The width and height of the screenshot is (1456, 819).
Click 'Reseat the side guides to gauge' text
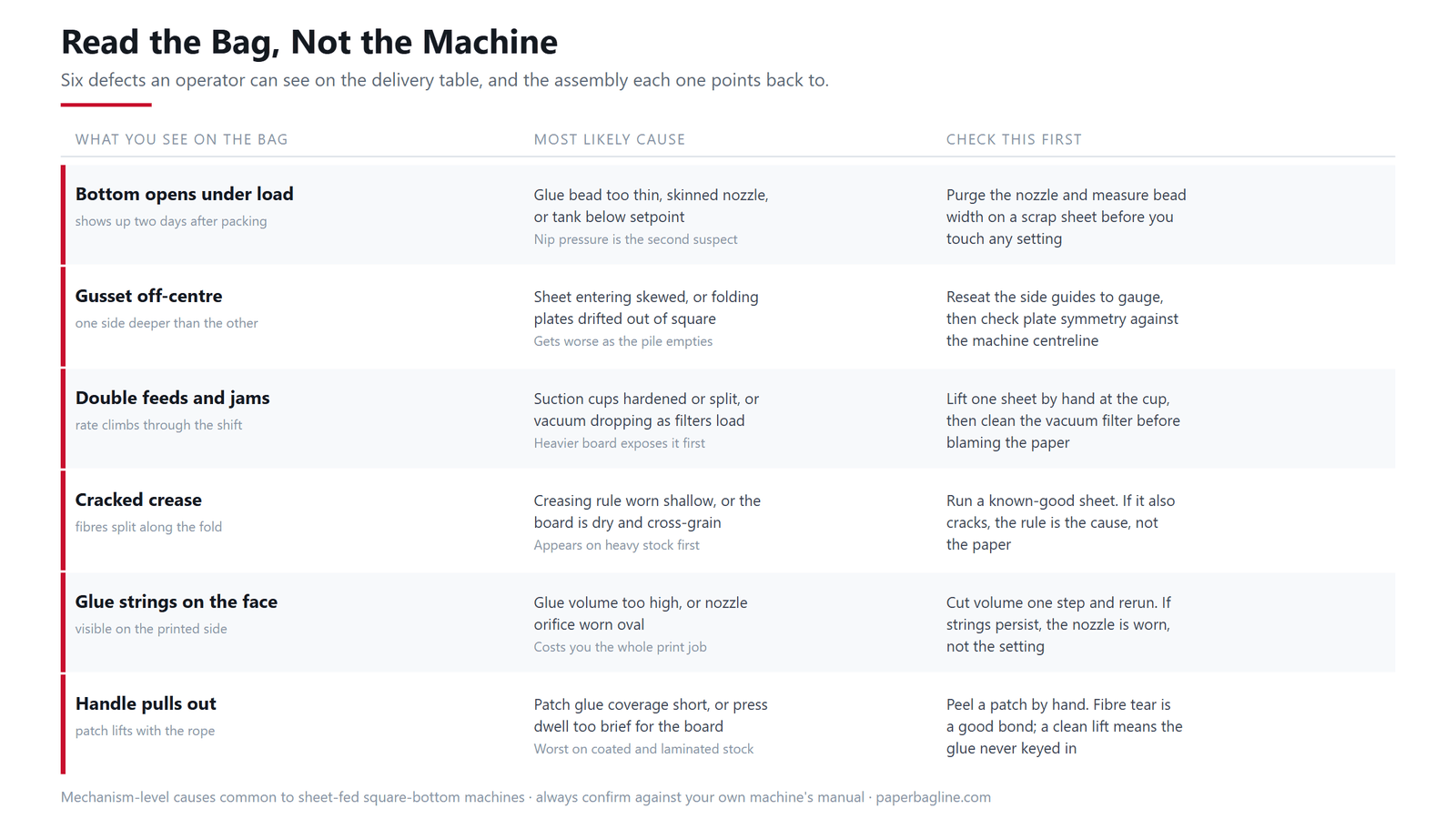click(x=1055, y=297)
